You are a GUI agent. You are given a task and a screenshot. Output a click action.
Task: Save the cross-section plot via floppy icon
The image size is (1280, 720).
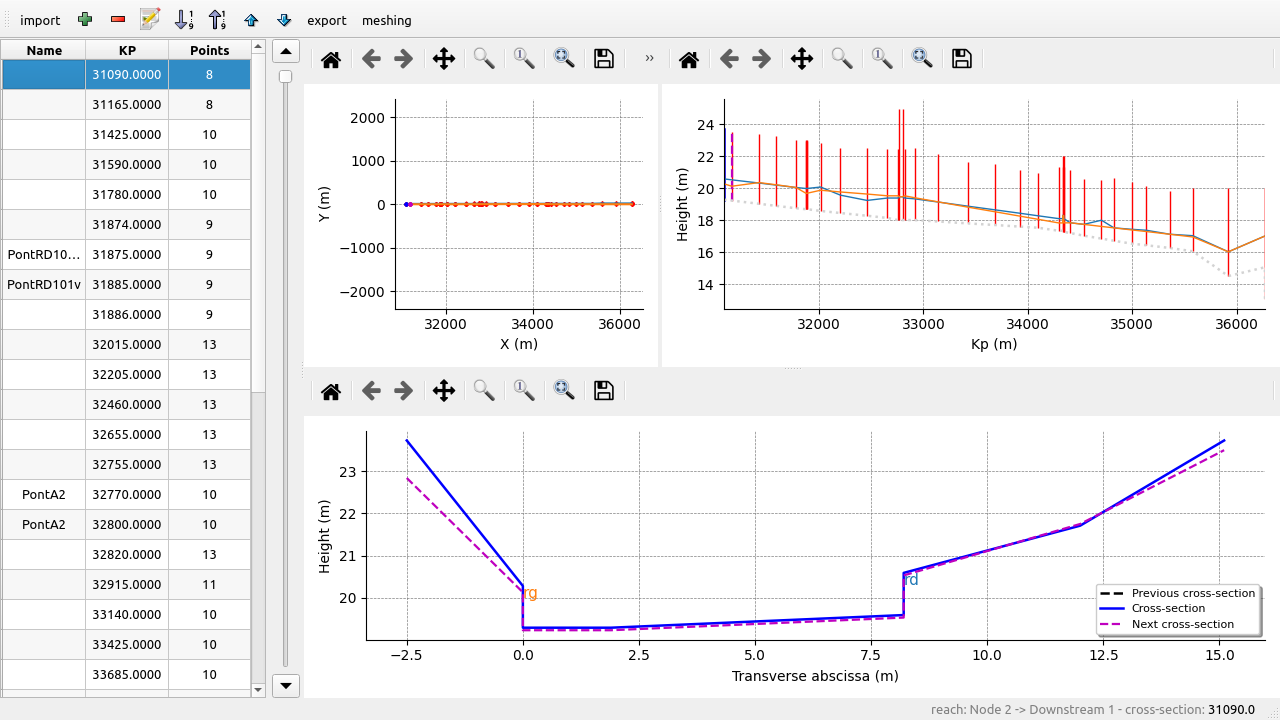(x=604, y=391)
